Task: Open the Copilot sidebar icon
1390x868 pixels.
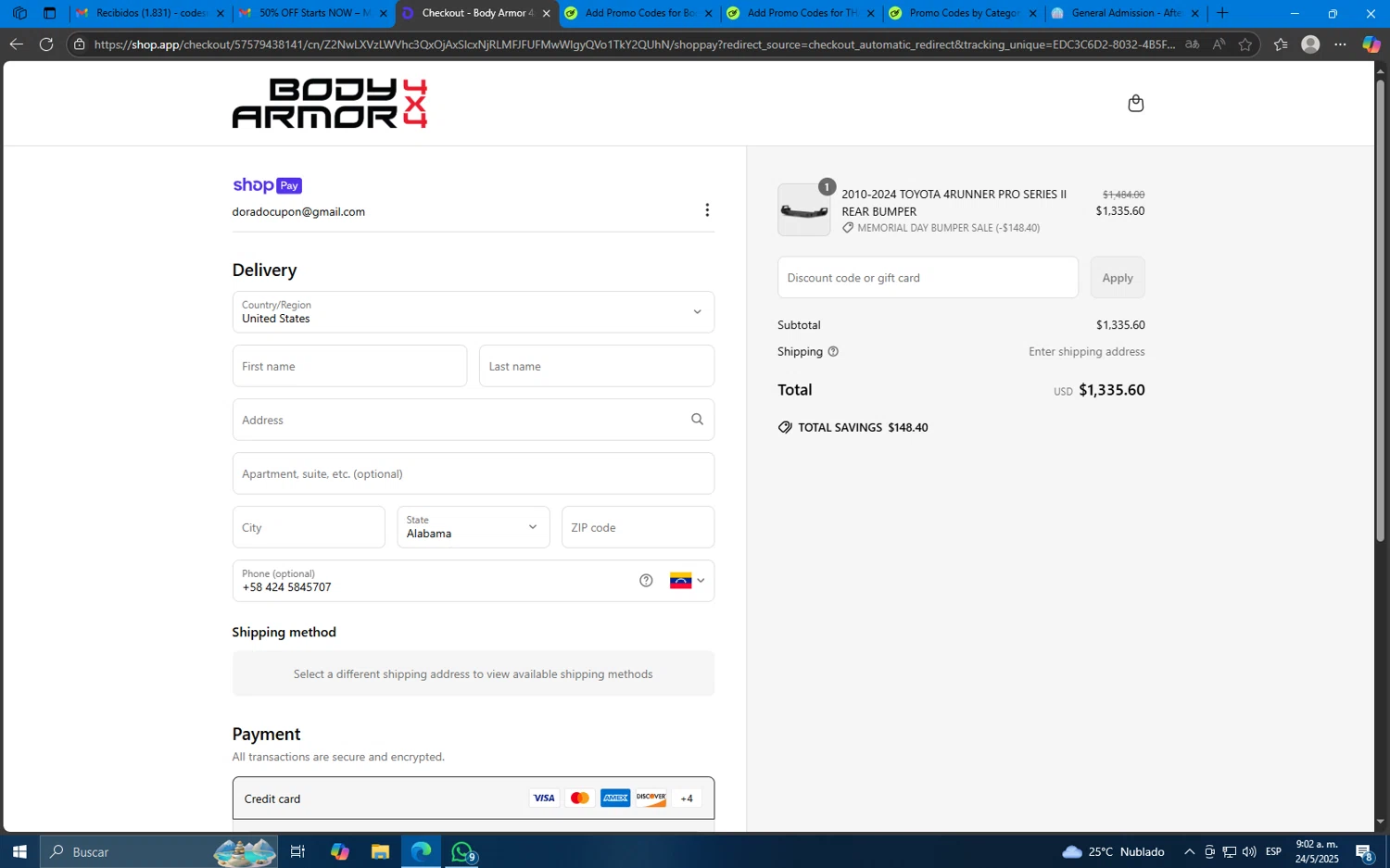Action: pyautogui.click(x=1371, y=44)
